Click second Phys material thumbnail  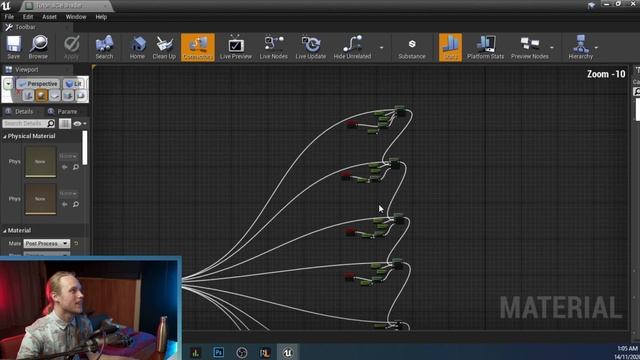tap(40, 199)
